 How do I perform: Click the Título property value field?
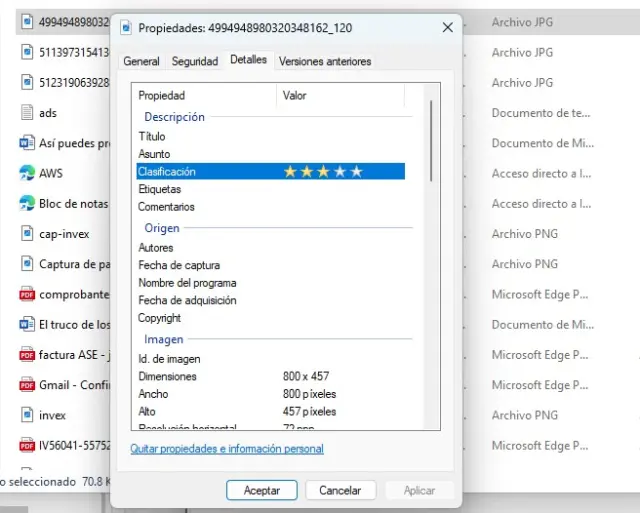click(340, 136)
